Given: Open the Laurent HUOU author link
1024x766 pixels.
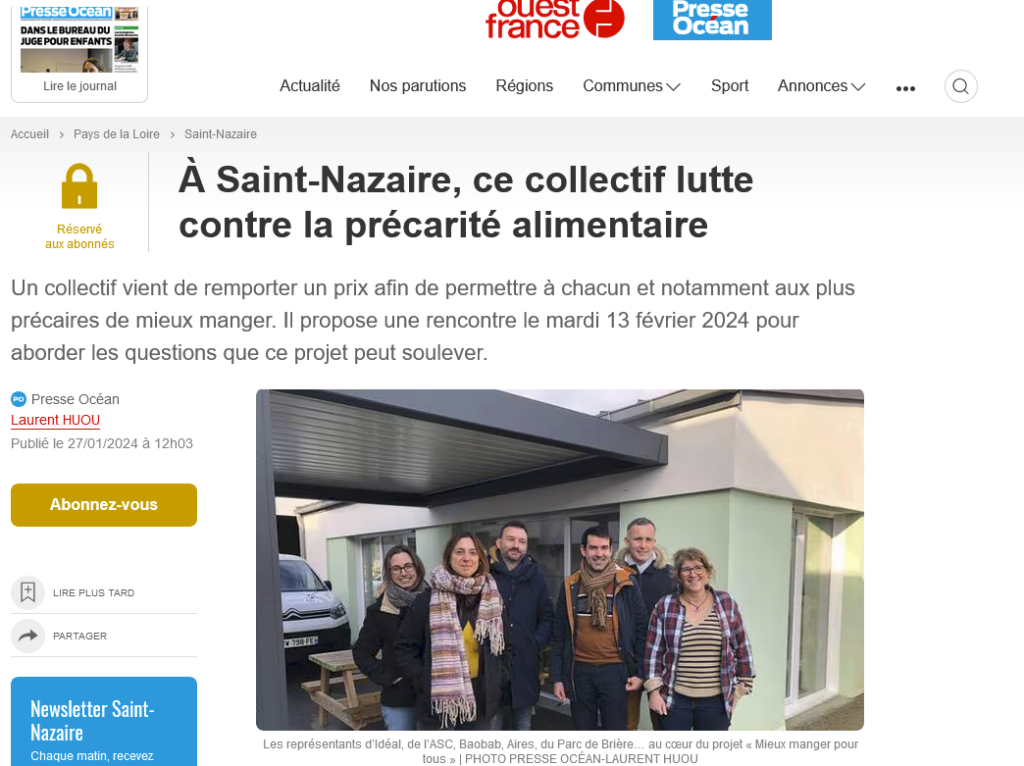Looking at the screenshot, I should click(x=56, y=420).
